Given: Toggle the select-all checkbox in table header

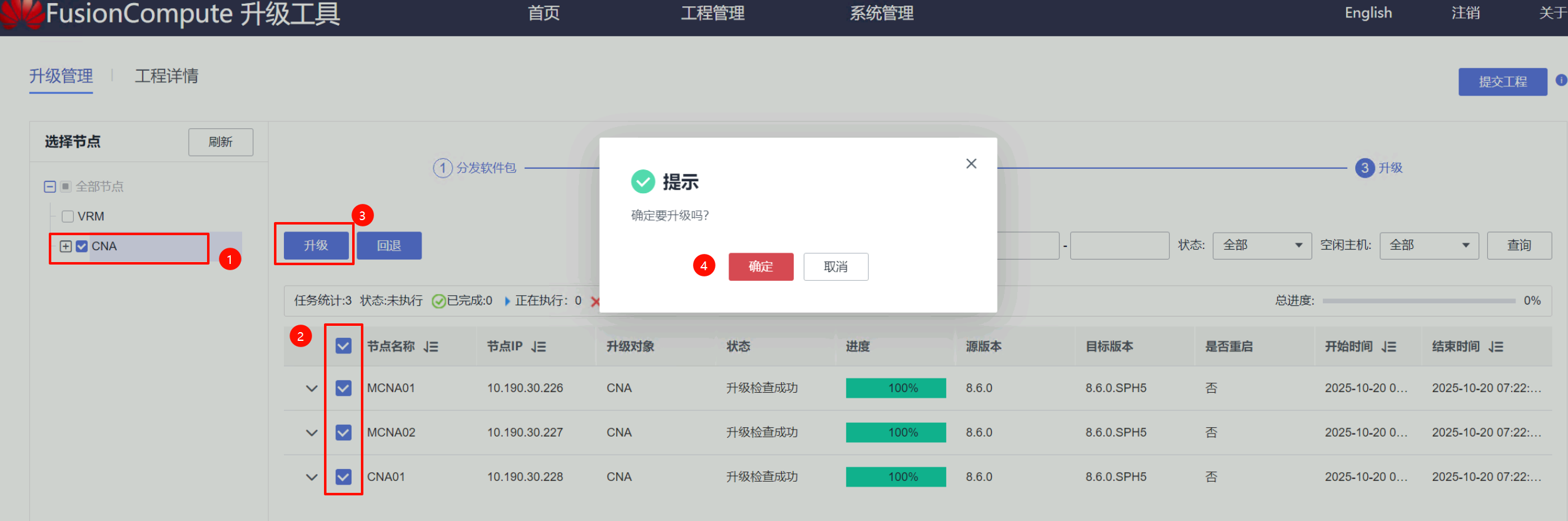Looking at the screenshot, I should point(343,346).
